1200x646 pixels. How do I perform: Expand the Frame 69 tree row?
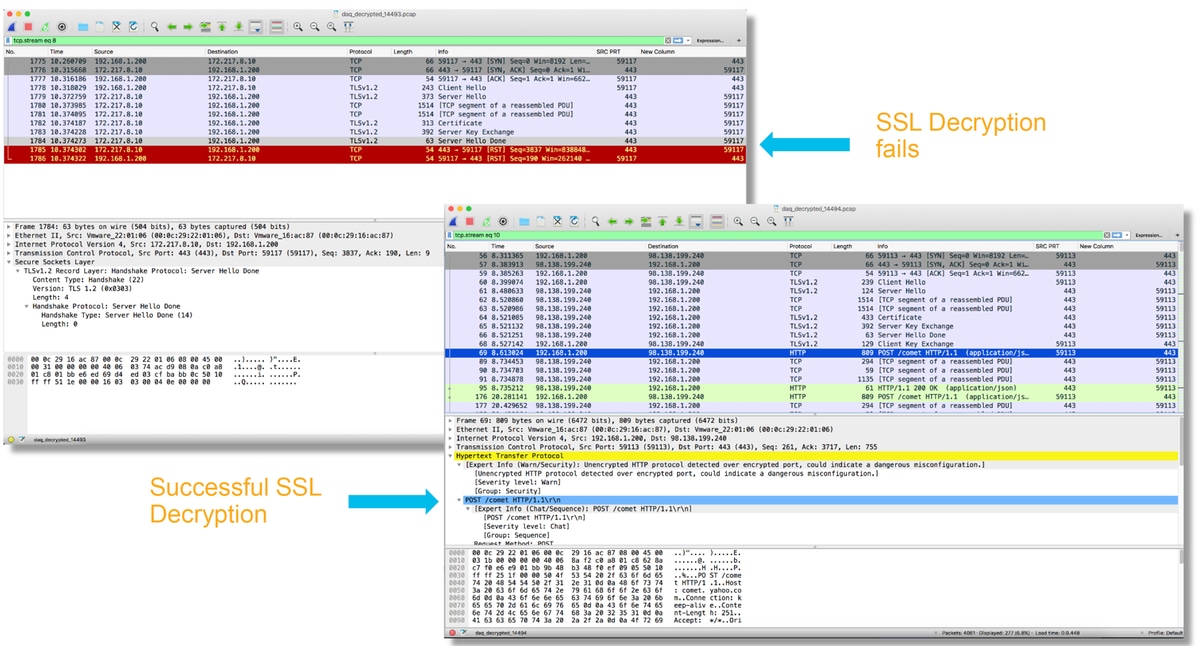point(450,421)
